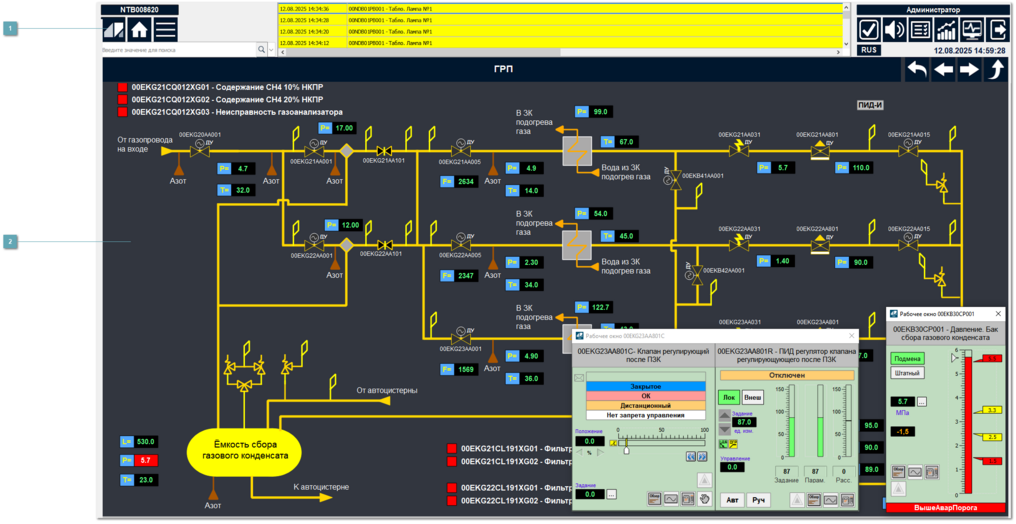
Task: Open the hamburger menu in top-left toolbar
Action: (166, 29)
